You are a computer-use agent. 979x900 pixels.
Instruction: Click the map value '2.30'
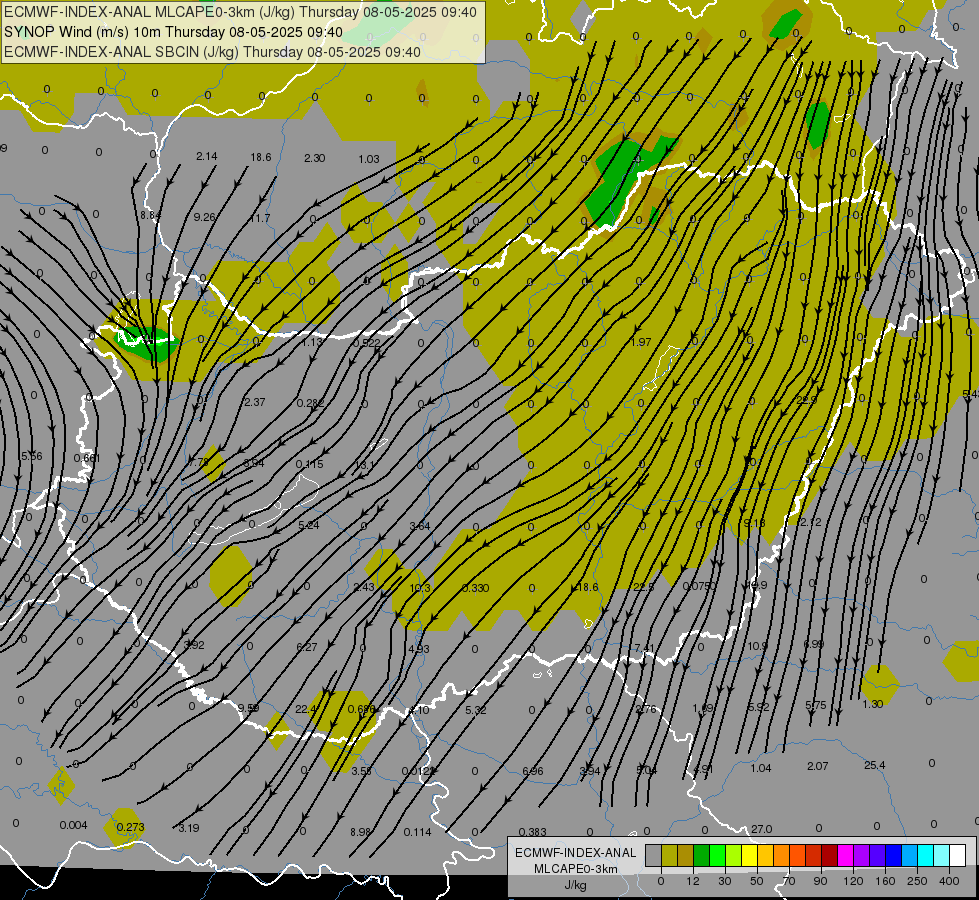[315, 158]
